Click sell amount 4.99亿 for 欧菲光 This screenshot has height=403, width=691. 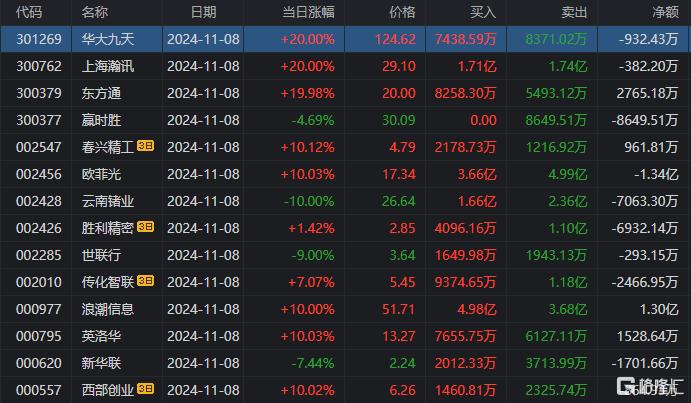[x=568, y=174]
